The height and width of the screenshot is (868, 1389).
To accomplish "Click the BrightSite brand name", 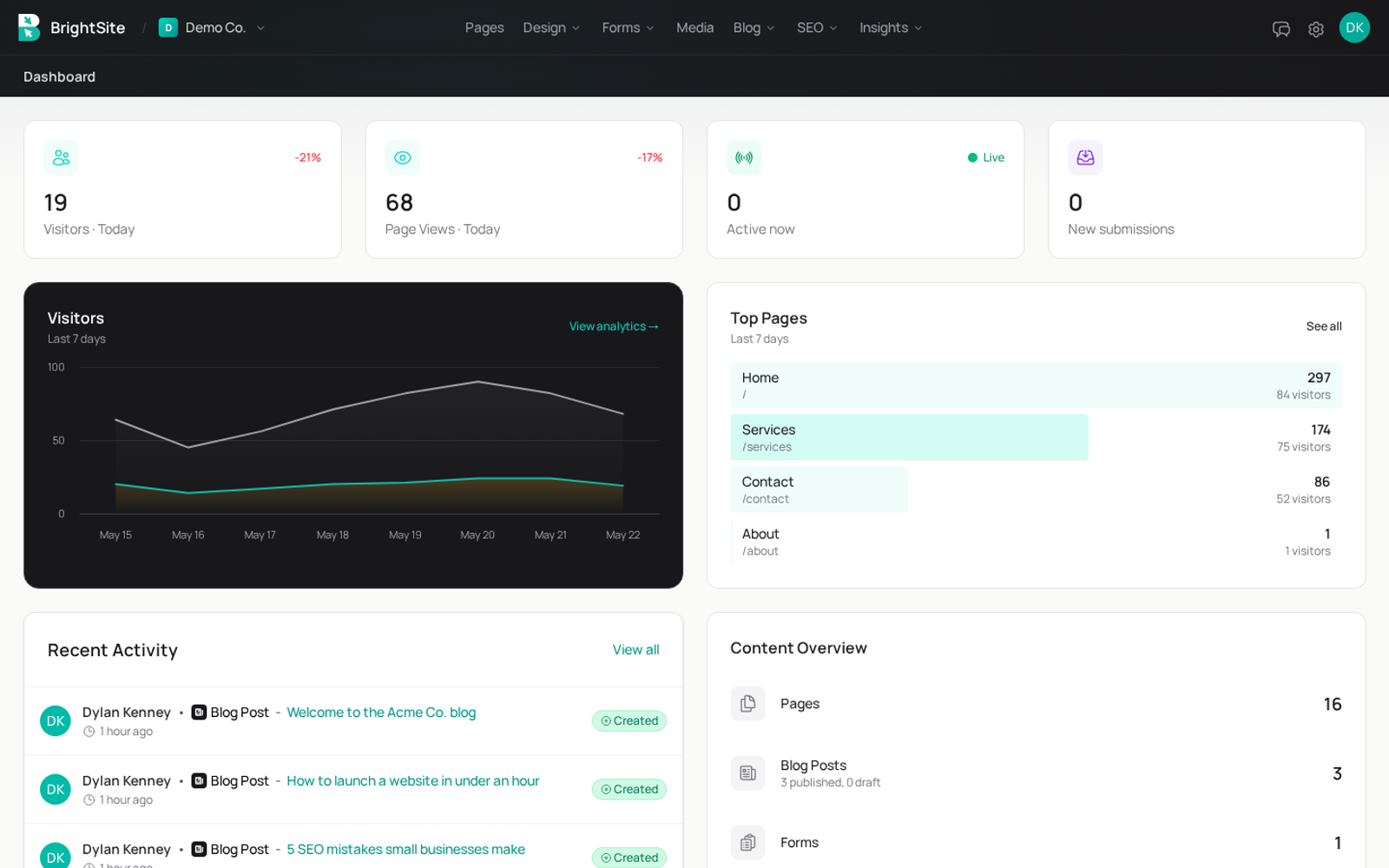I will [x=88, y=28].
